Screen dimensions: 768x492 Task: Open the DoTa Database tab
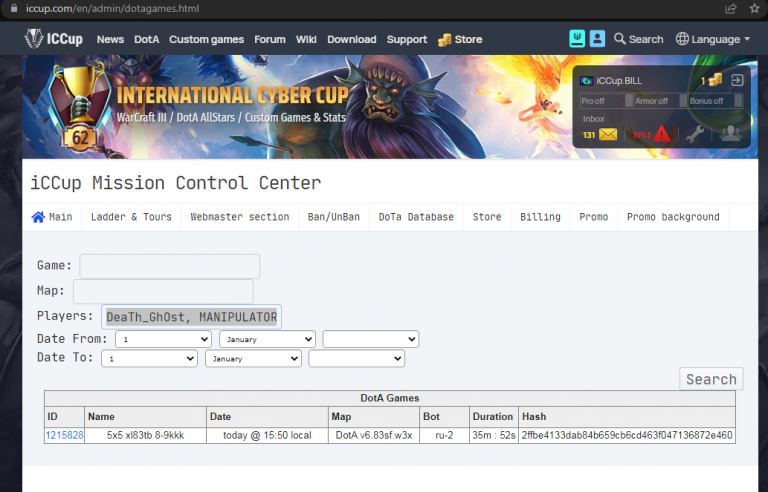[416, 217]
